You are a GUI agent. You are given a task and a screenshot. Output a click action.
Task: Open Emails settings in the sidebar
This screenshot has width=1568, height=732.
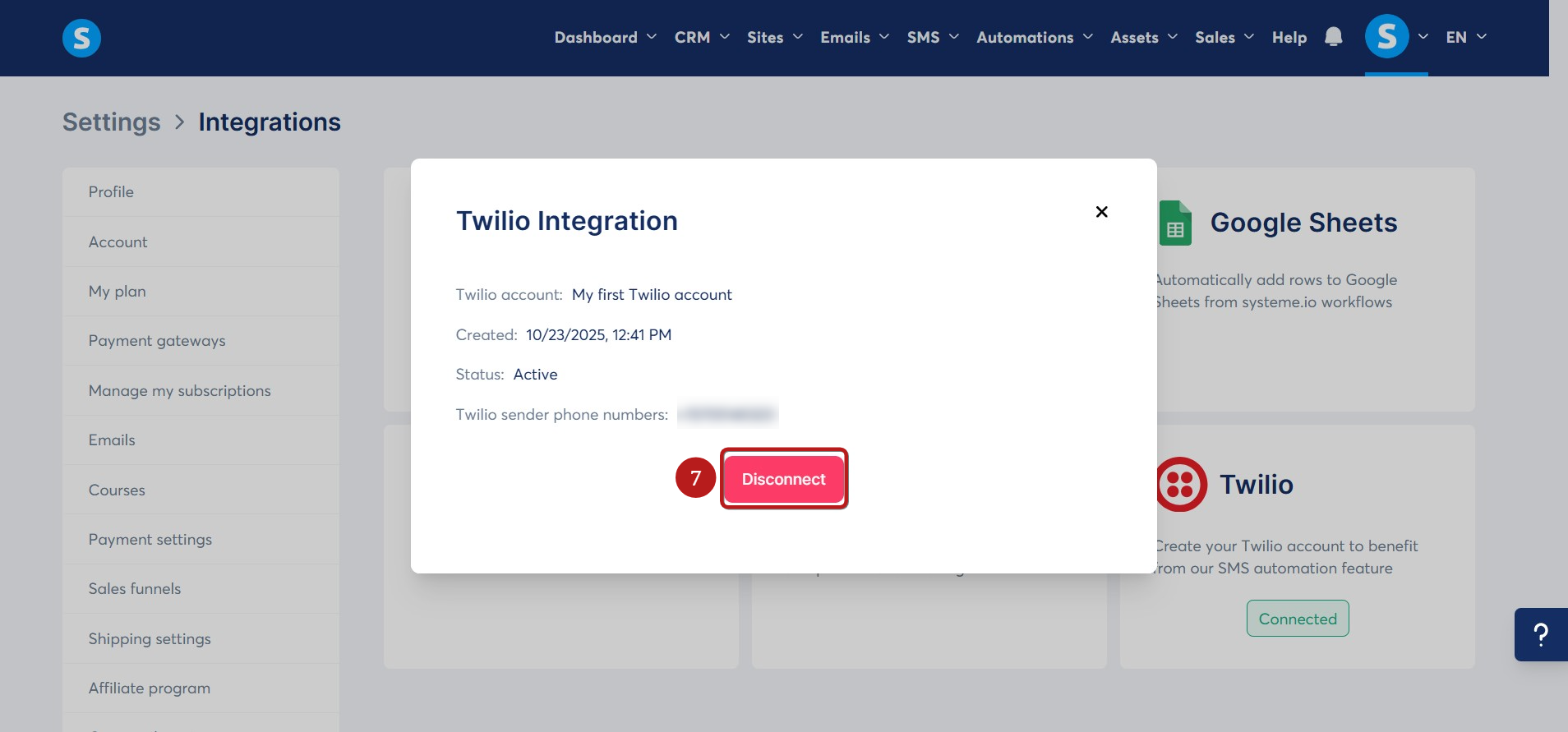coord(201,440)
